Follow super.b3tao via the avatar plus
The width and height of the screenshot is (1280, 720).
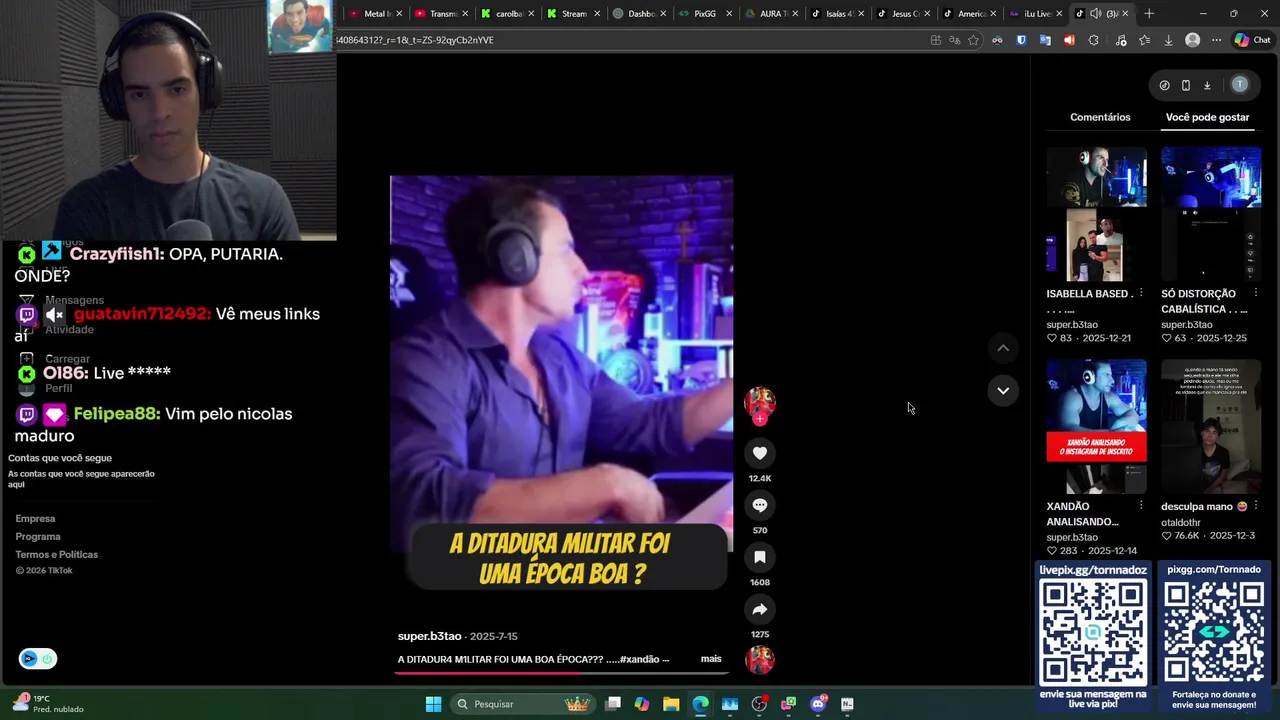click(760, 419)
